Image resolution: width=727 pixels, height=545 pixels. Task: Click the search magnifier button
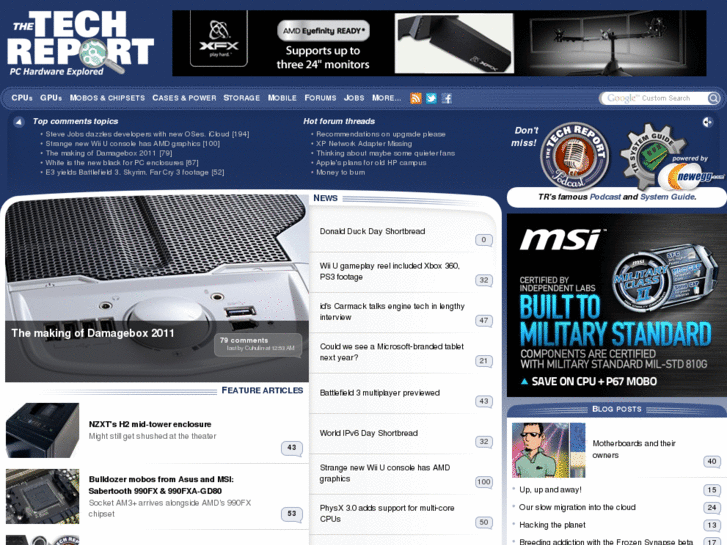click(x=714, y=98)
